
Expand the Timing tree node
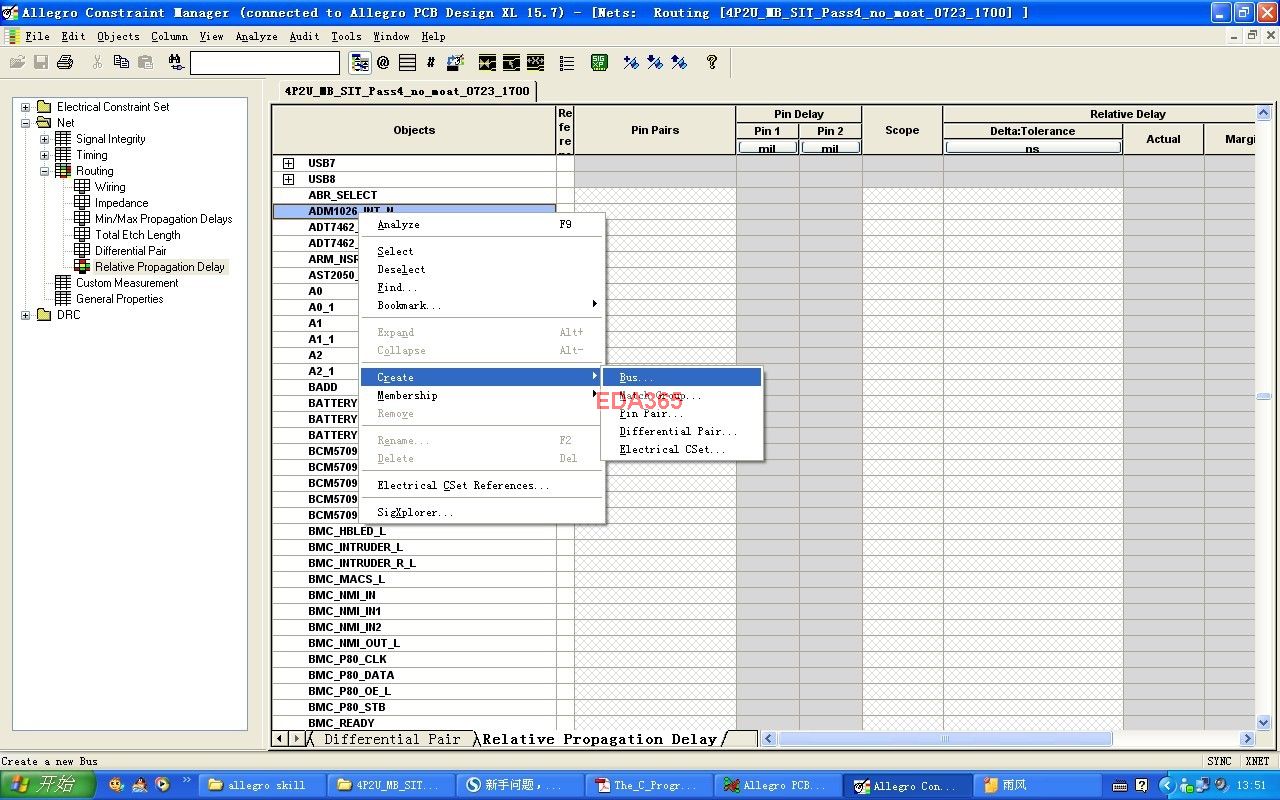click(x=44, y=155)
